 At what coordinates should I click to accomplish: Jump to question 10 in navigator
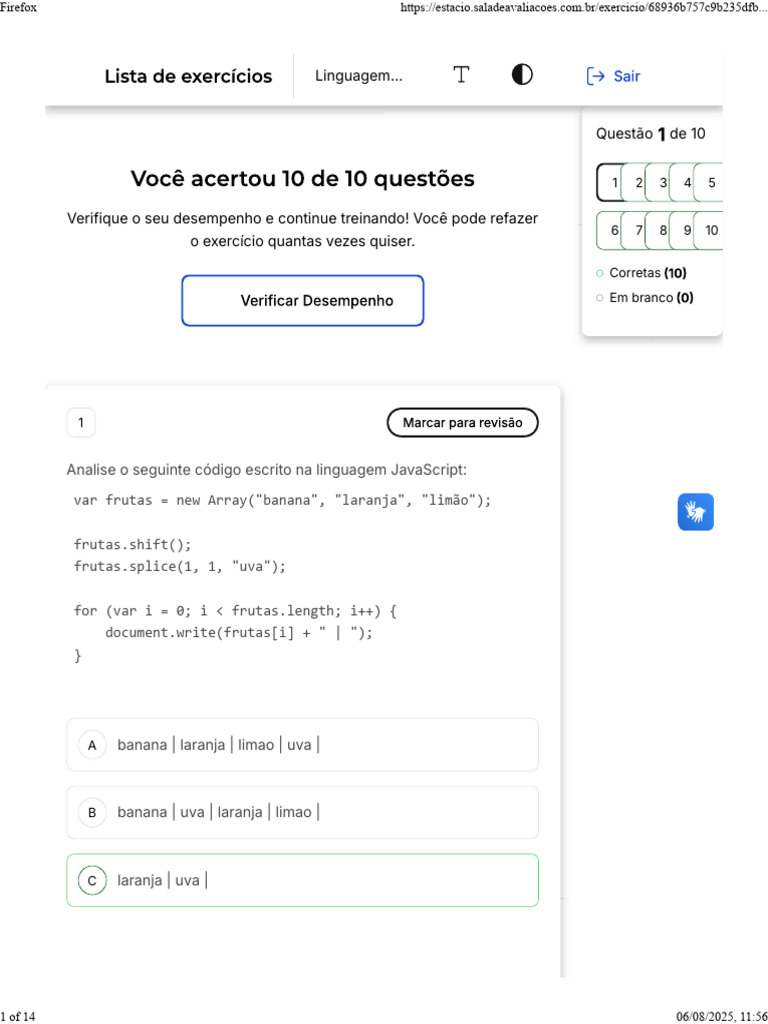pyautogui.click(x=709, y=230)
